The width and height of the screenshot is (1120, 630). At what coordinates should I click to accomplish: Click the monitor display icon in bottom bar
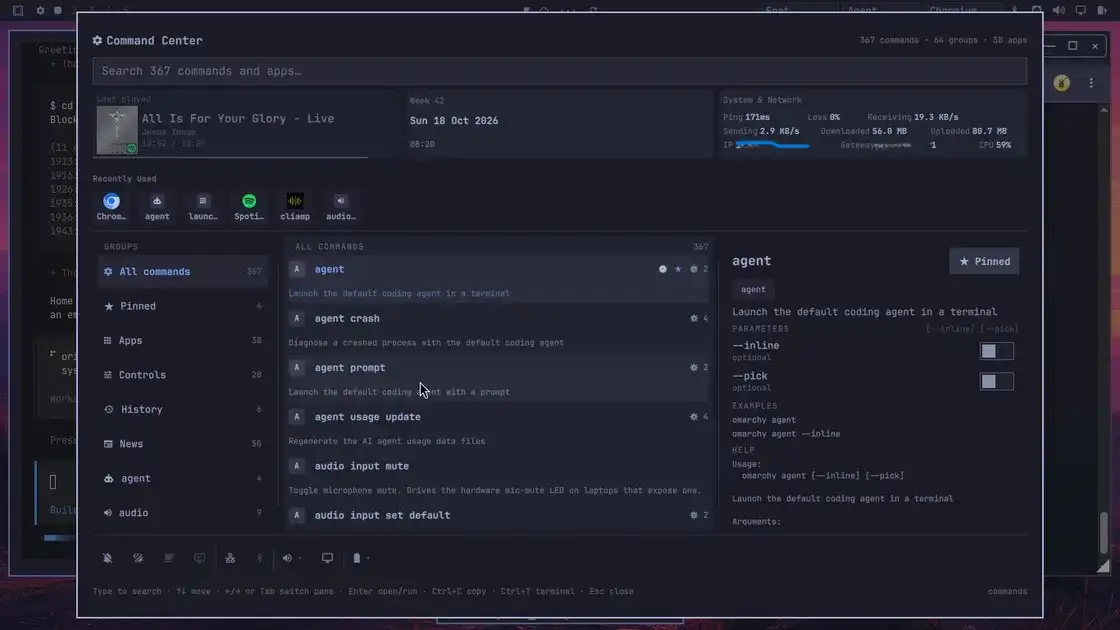(x=327, y=558)
